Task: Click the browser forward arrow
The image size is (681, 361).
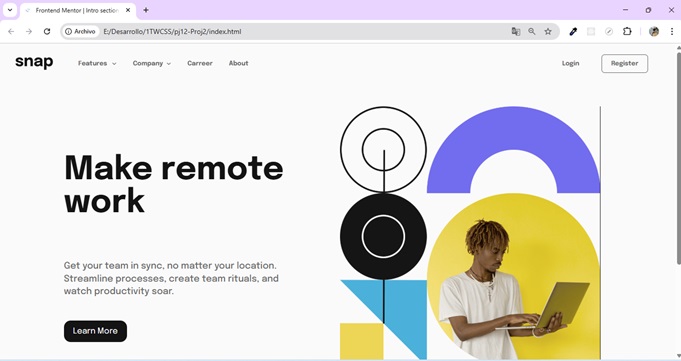Action: (x=29, y=31)
